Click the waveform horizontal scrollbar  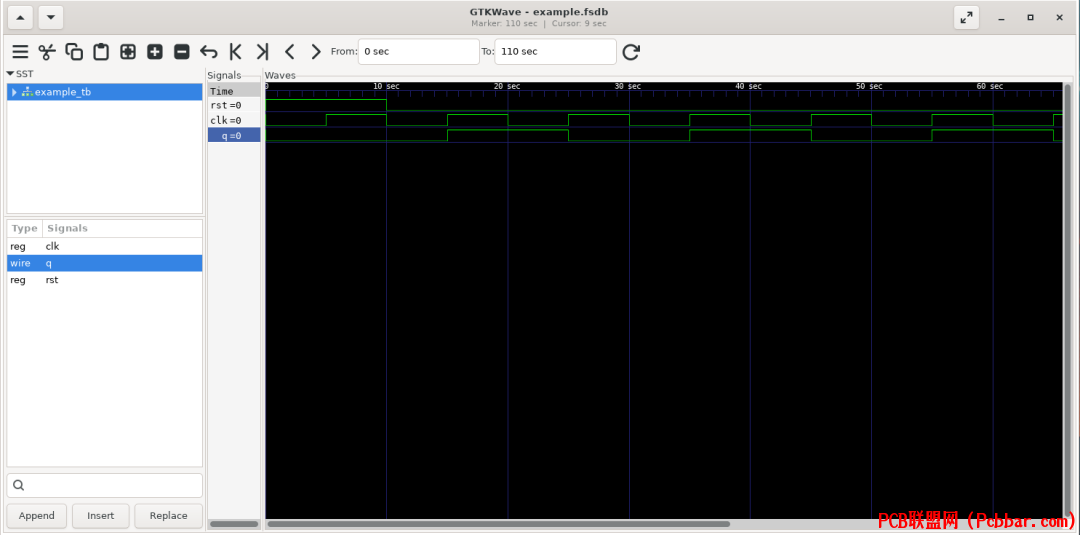499,524
